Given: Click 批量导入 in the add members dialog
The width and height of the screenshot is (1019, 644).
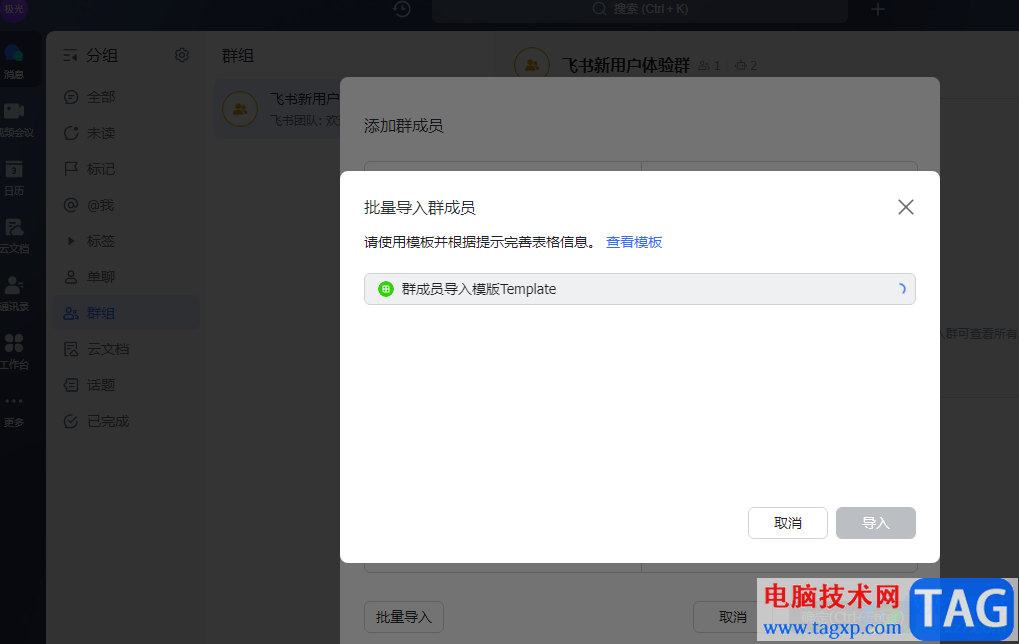Looking at the screenshot, I should click(404, 617).
